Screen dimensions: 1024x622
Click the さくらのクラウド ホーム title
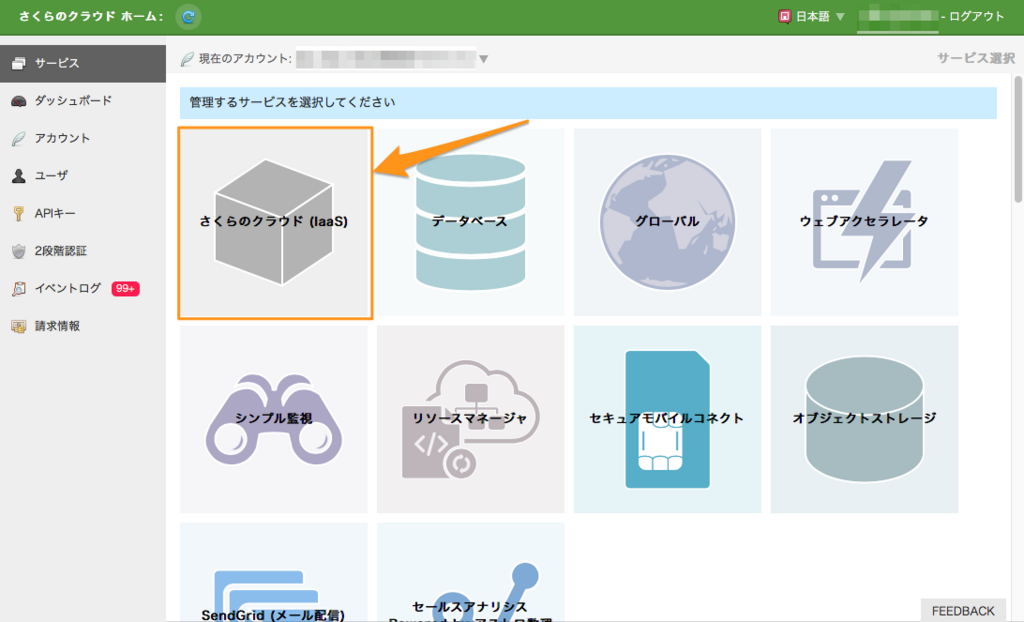91,16
